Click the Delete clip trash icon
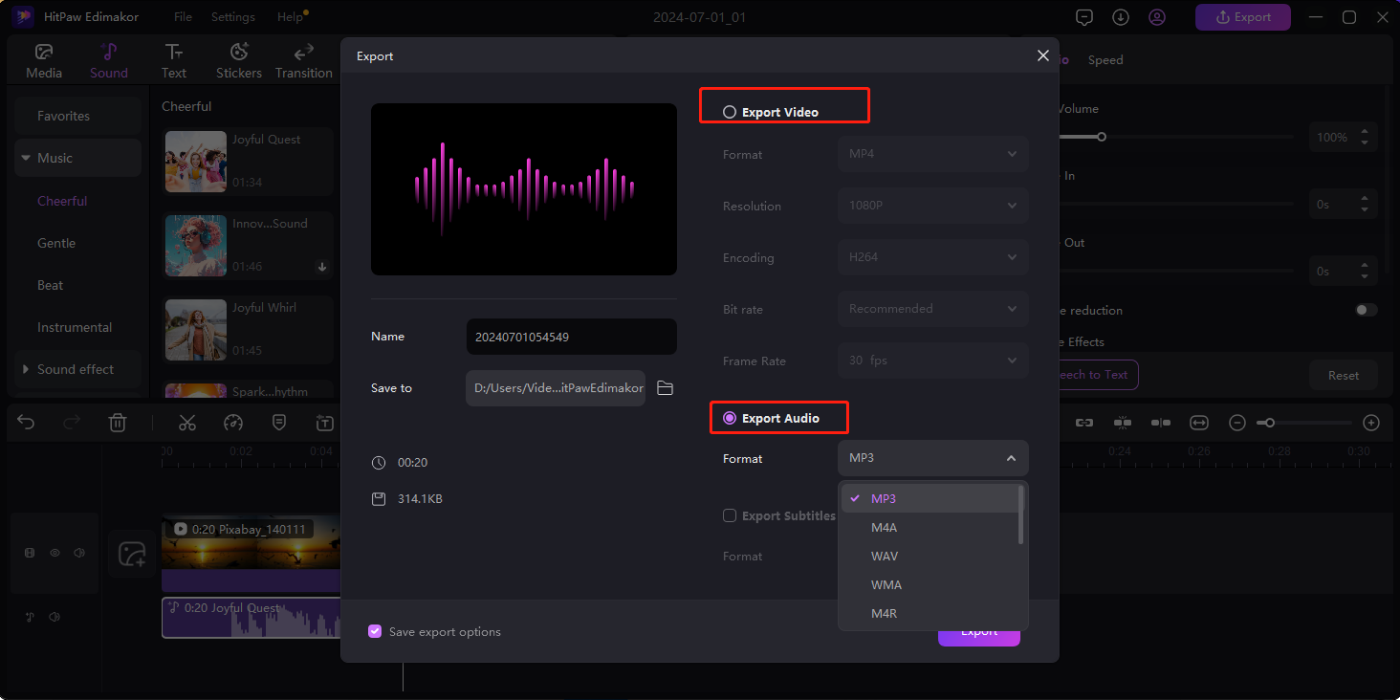This screenshot has width=1400, height=700. click(x=117, y=422)
